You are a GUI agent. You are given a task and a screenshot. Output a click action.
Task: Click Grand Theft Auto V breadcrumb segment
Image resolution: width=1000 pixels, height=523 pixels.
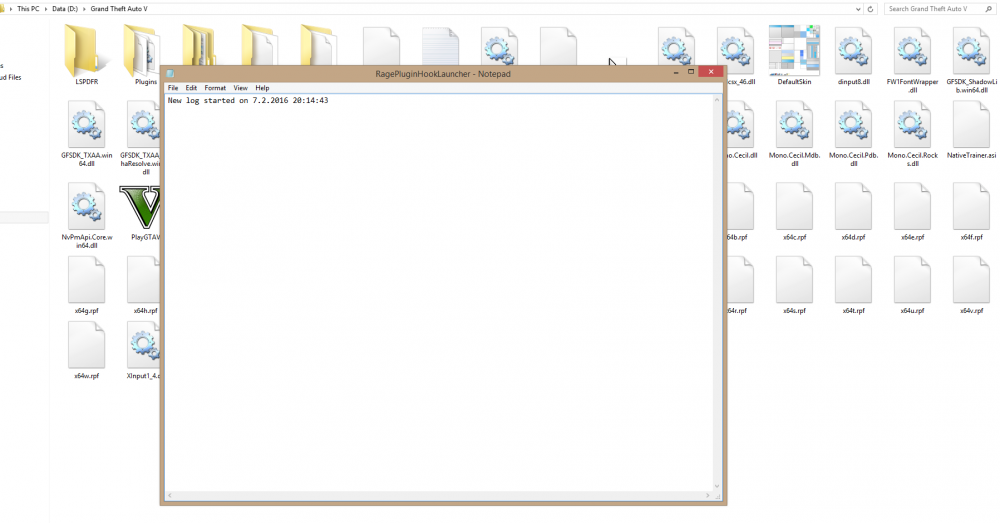(119, 9)
